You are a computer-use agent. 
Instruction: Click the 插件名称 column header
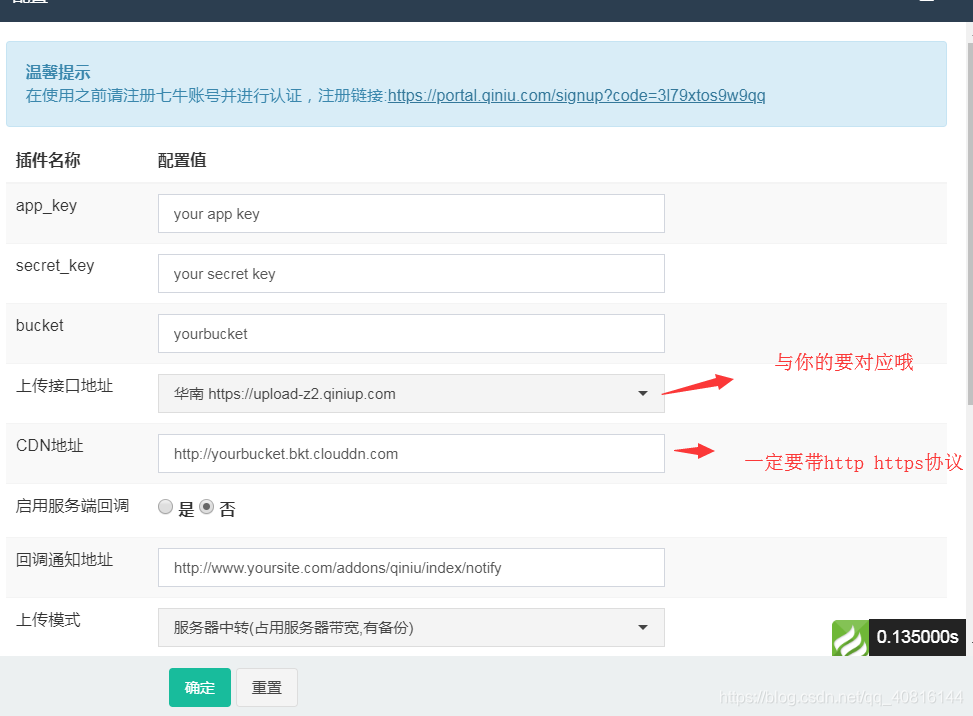(x=48, y=160)
